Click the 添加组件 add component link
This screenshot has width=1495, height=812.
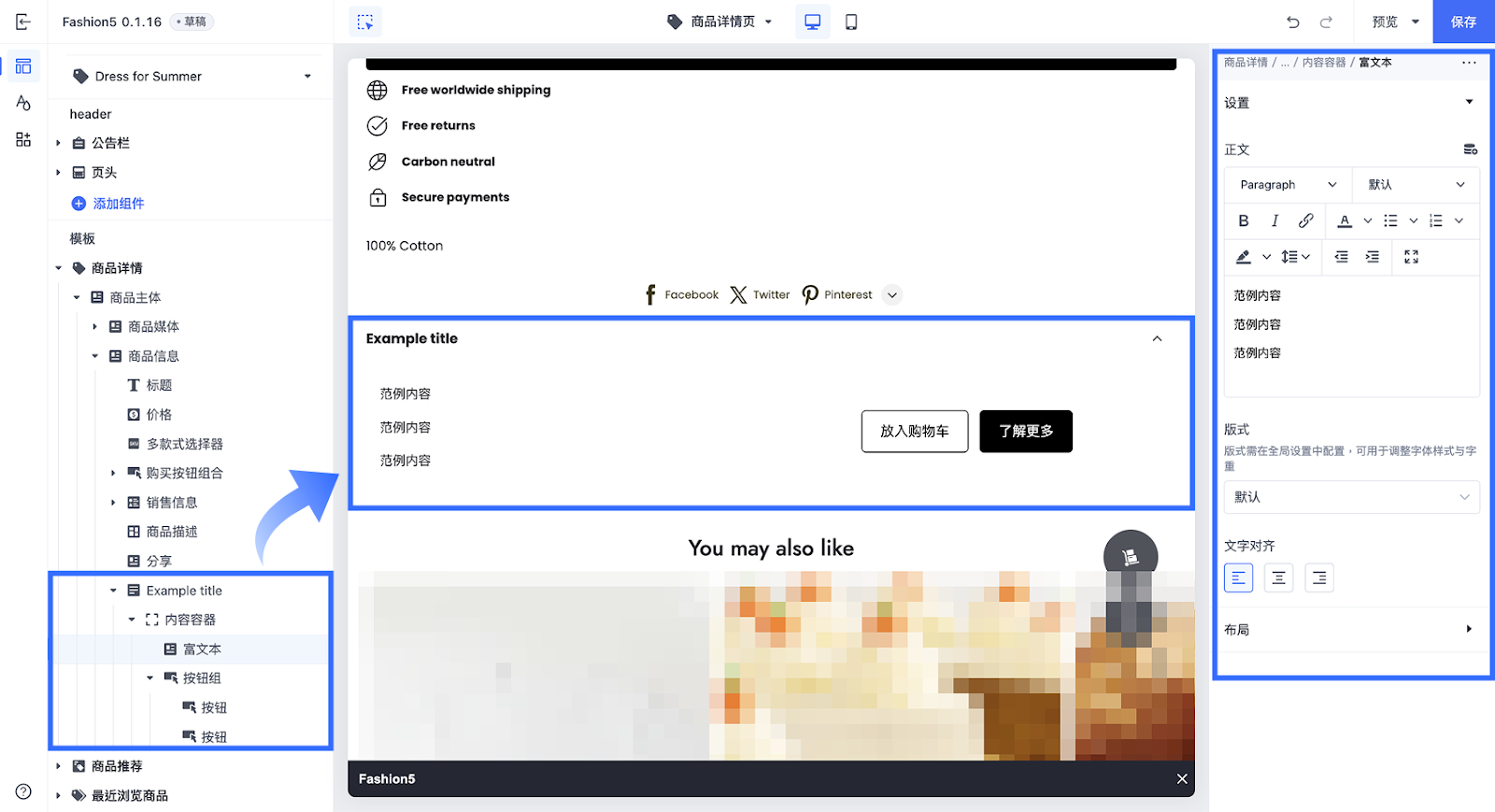point(108,203)
